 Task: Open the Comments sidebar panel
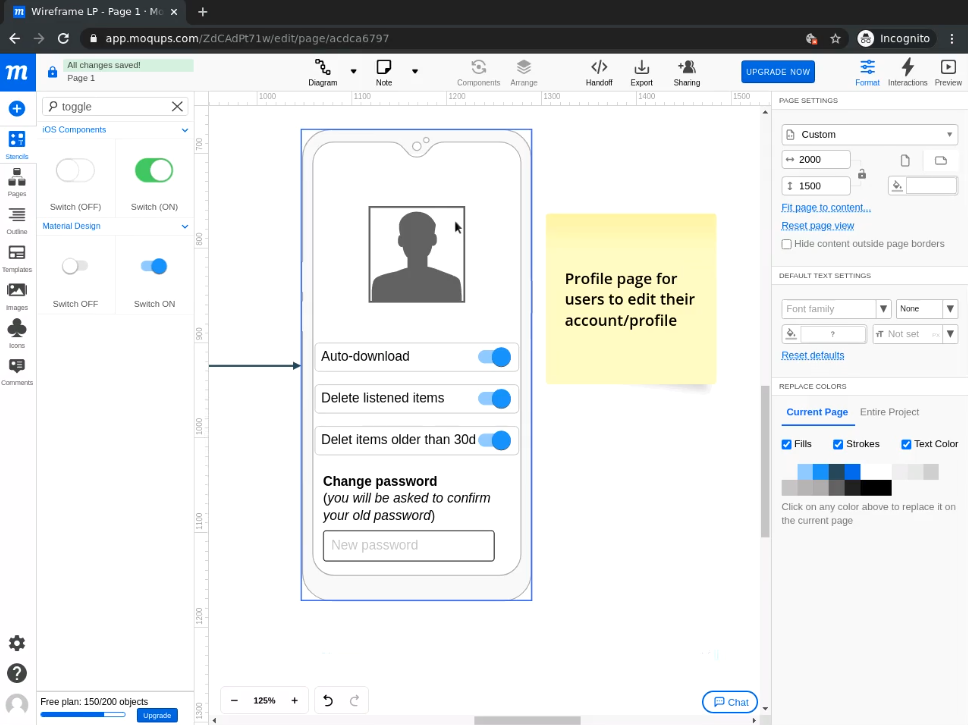(x=17, y=371)
